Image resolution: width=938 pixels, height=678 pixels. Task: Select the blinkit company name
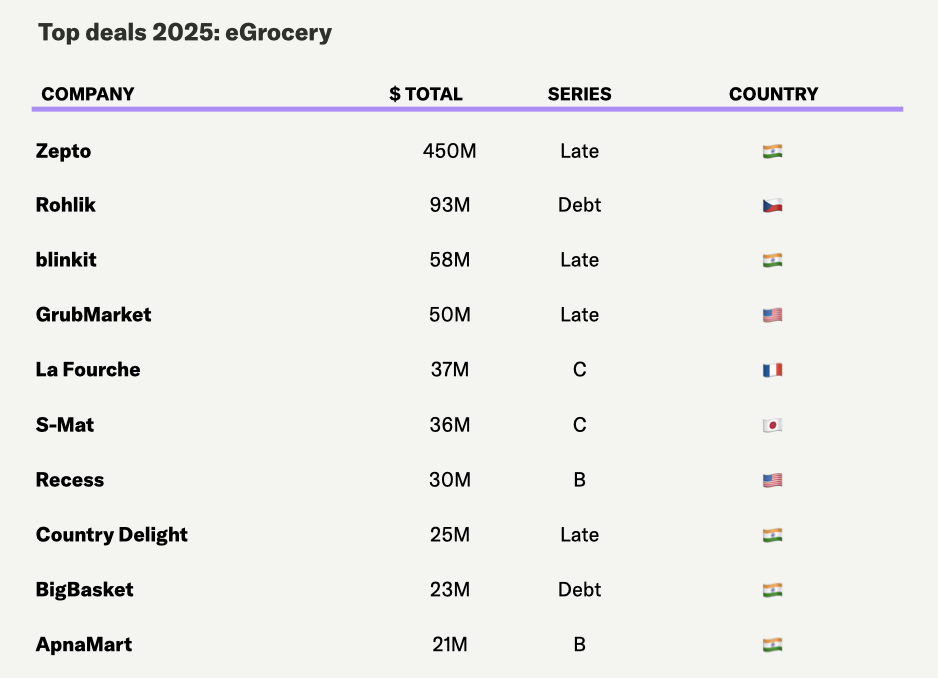point(66,260)
